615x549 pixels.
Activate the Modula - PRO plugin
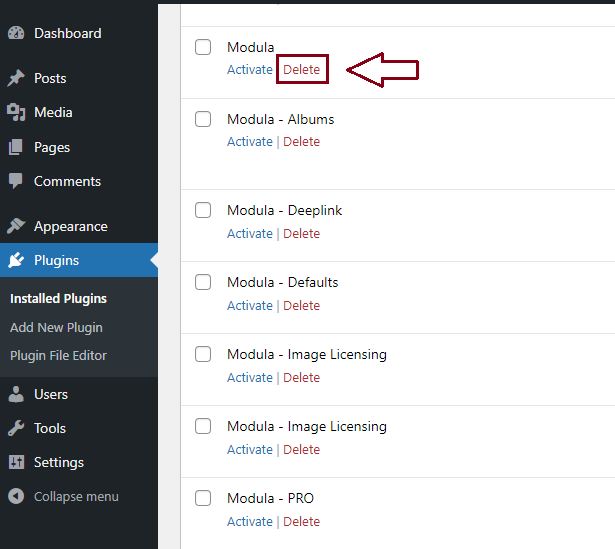pyautogui.click(x=249, y=521)
